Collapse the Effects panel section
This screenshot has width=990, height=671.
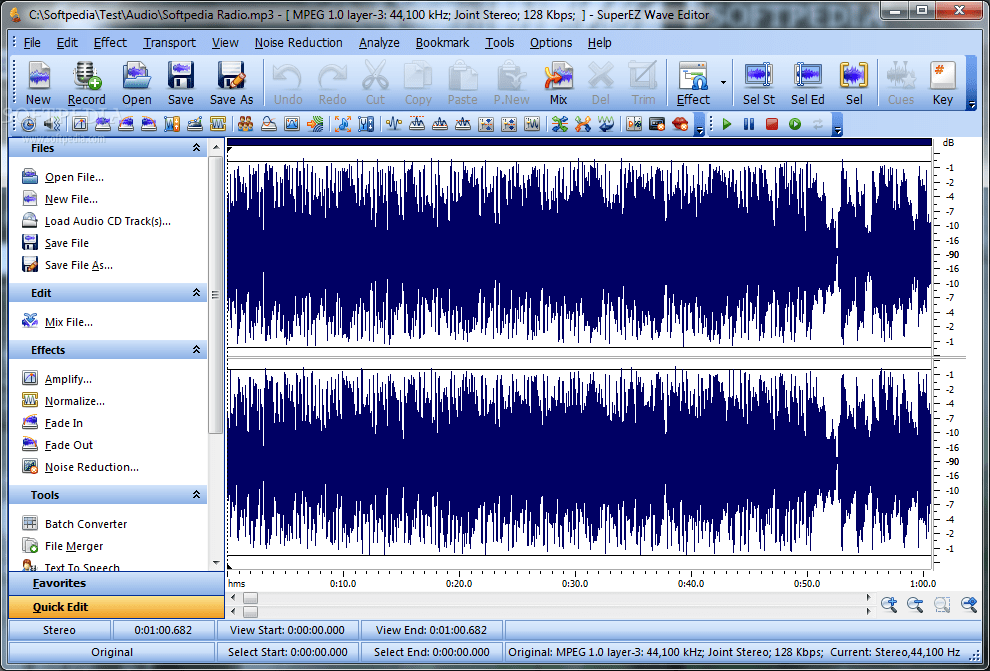click(x=196, y=350)
